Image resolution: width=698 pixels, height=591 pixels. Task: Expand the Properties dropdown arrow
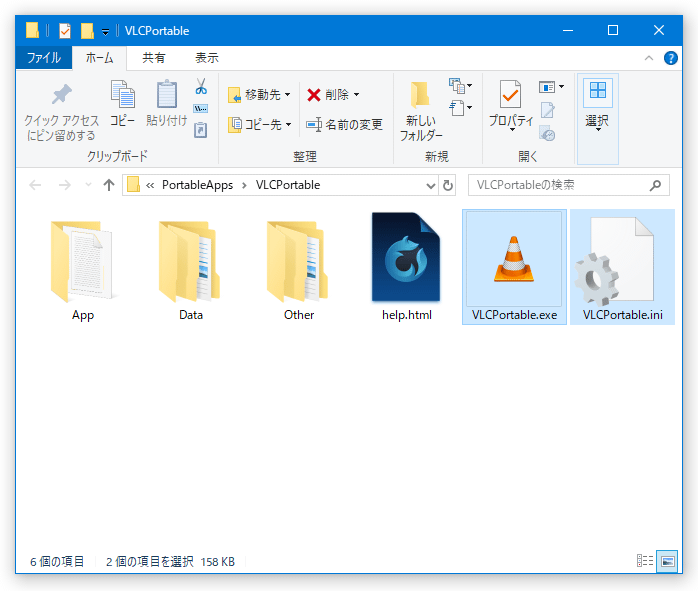512,130
